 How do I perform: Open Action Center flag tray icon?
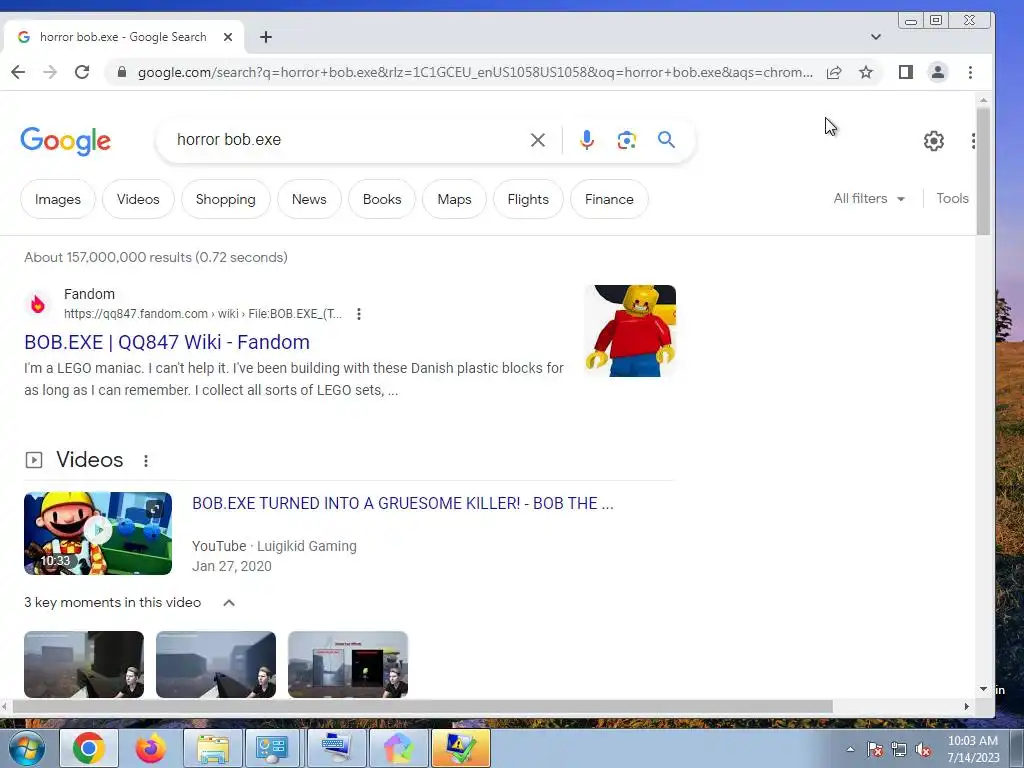pyautogui.click(x=875, y=750)
